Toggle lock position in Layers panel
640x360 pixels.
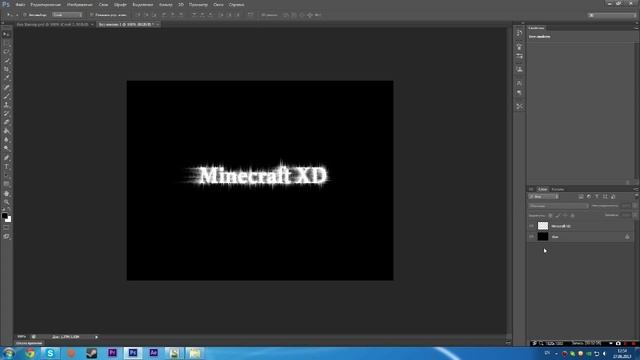coord(565,216)
